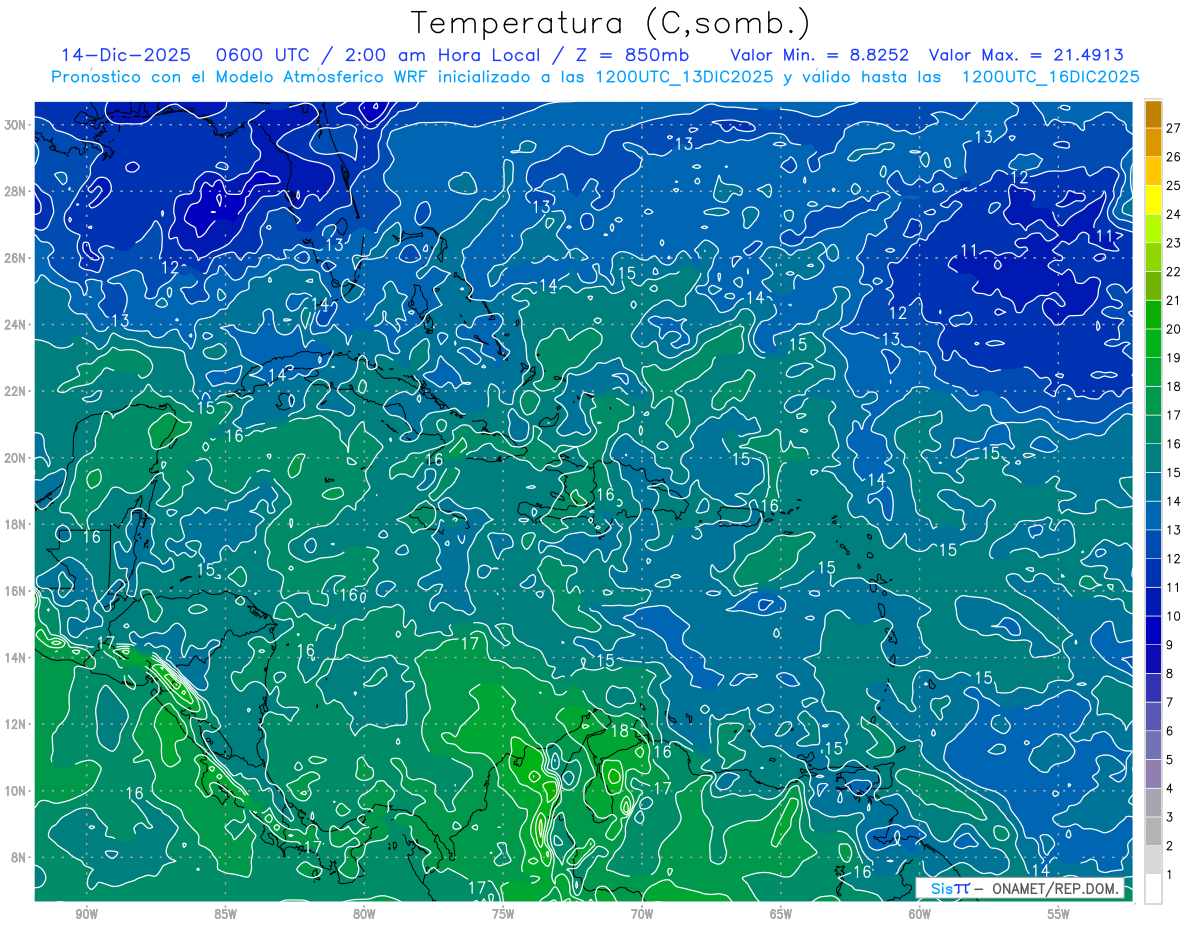Click gray legend swatch between 2 and 3
Image resolution: width=1200 pixels, height=927 pixels.
pyautogui.click(x=1153, y=831)
